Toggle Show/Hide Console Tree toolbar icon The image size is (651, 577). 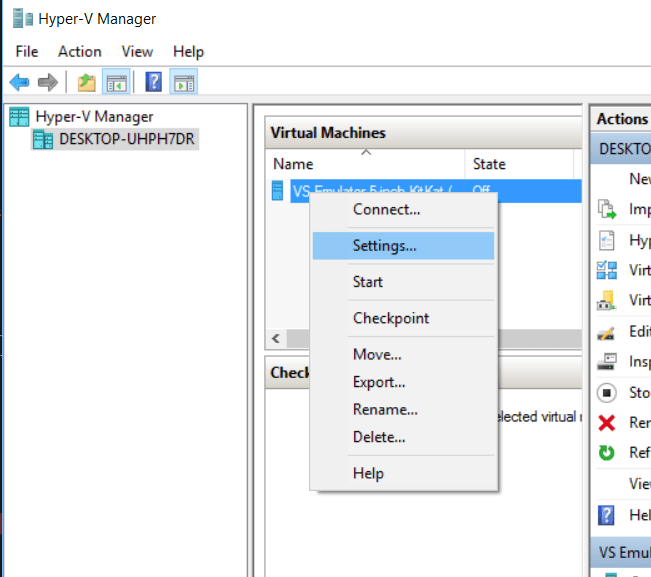[116, 82]
